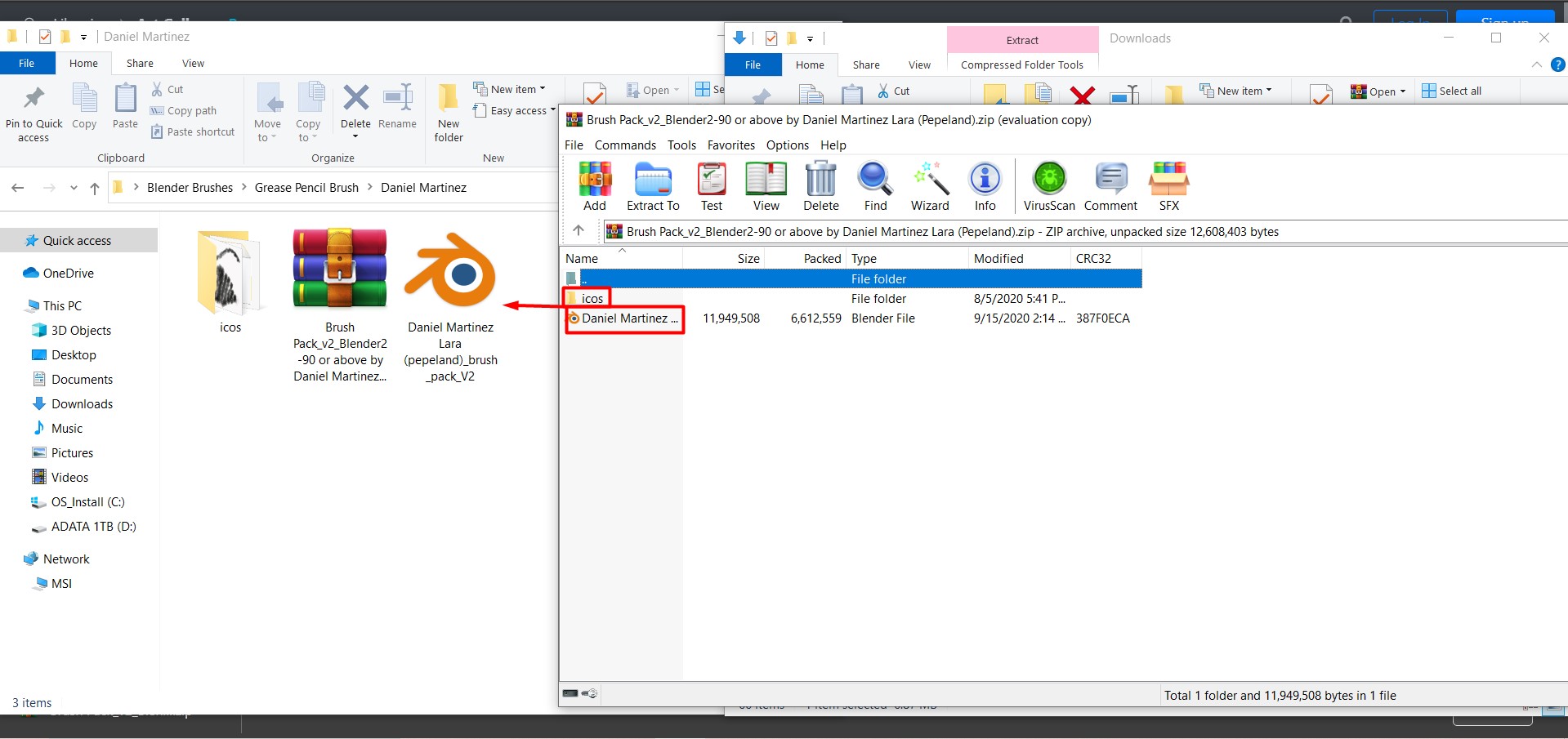The image size is (1568, 739).
Task: Launch the WinRAR Wizard
Action: (930, 186)
